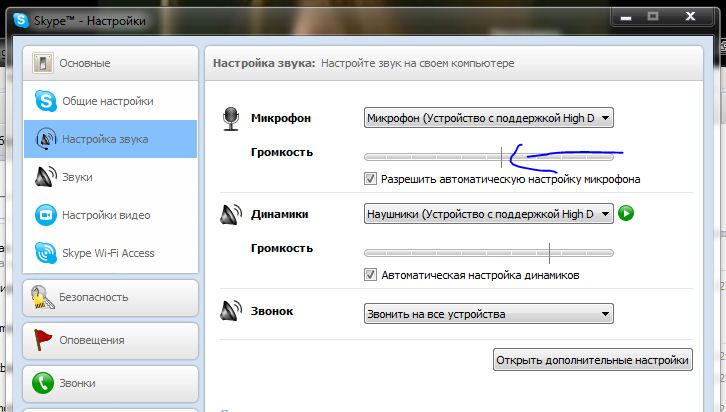Click the microphone icon beside Микрофон
The width and height of the screenshot is (726, 412).
231,119
